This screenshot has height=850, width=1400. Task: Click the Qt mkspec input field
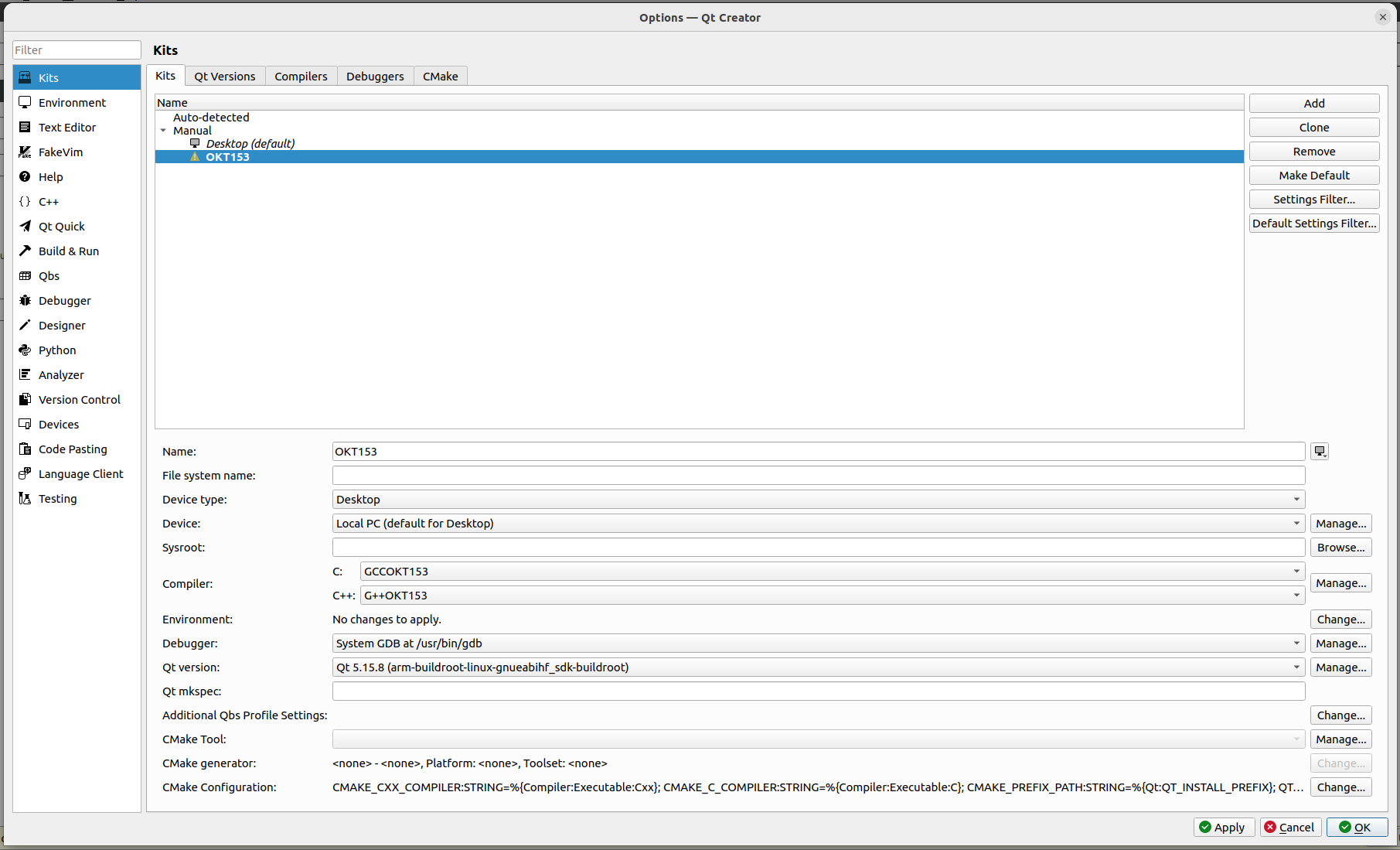pos(819,691)
